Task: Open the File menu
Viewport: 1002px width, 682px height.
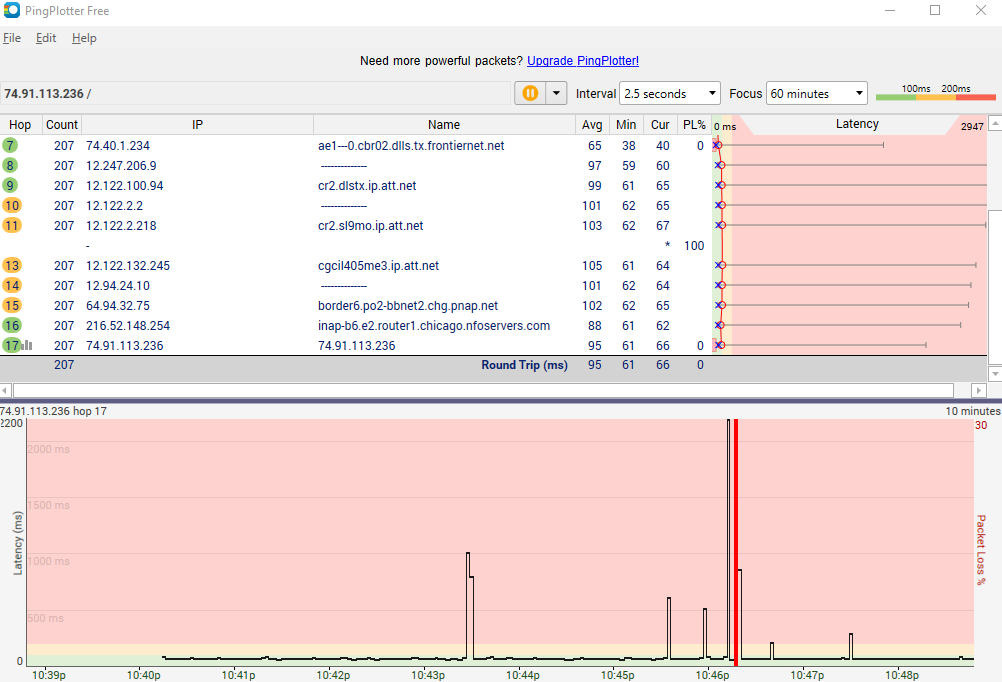Action: (x=12, y=38)
